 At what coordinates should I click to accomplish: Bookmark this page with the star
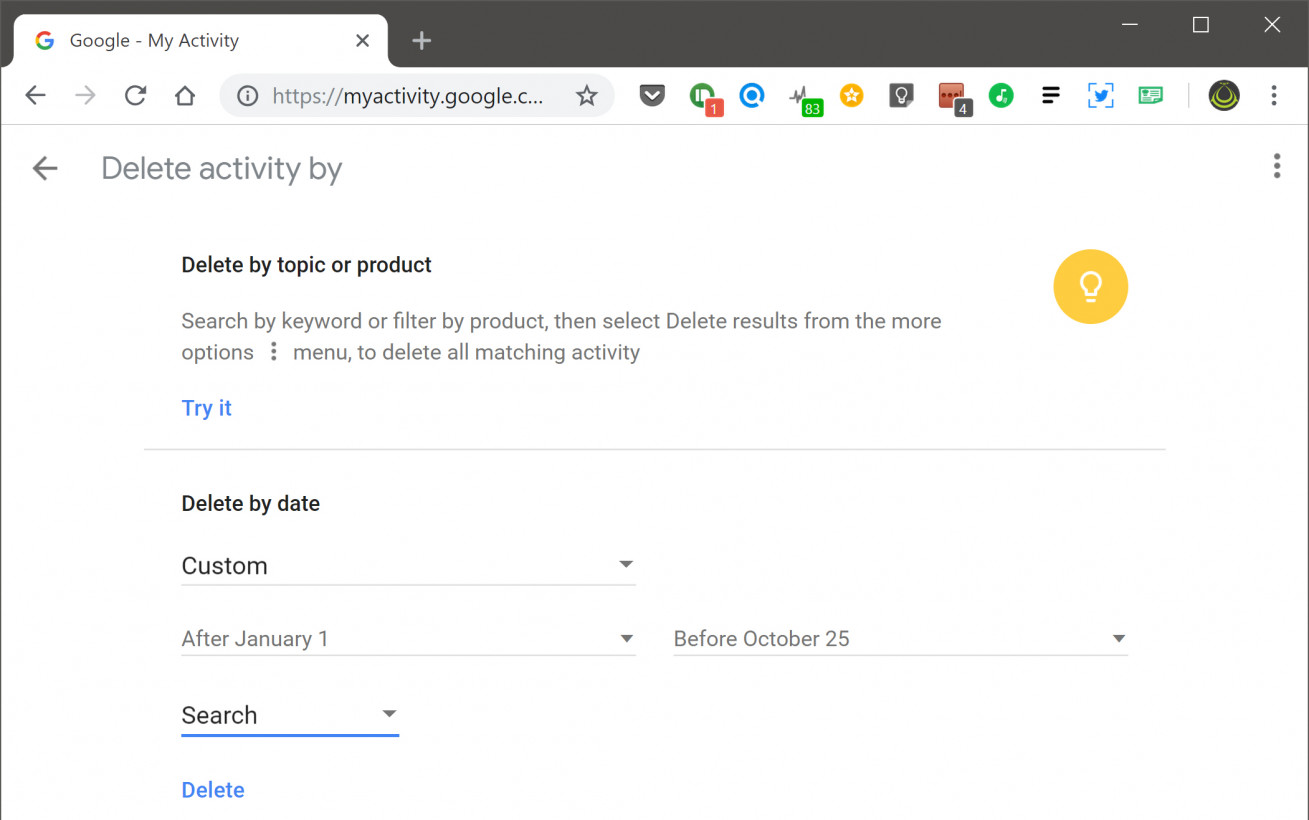click(x=586, y=95)
